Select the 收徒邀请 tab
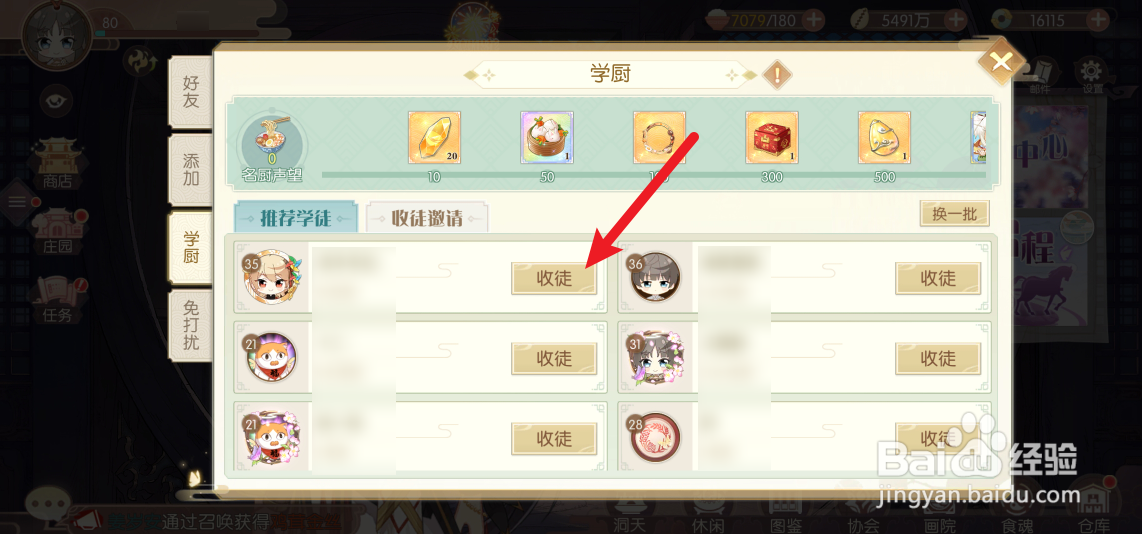 pos(427,218)
